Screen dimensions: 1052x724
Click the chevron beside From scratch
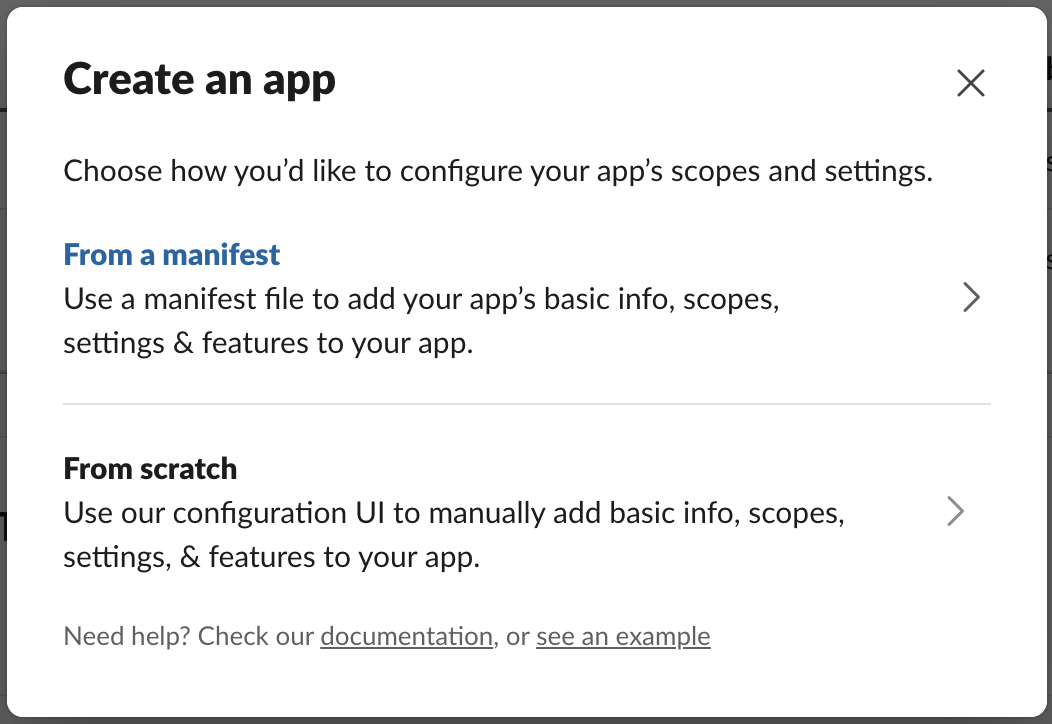tap(956, 512)
